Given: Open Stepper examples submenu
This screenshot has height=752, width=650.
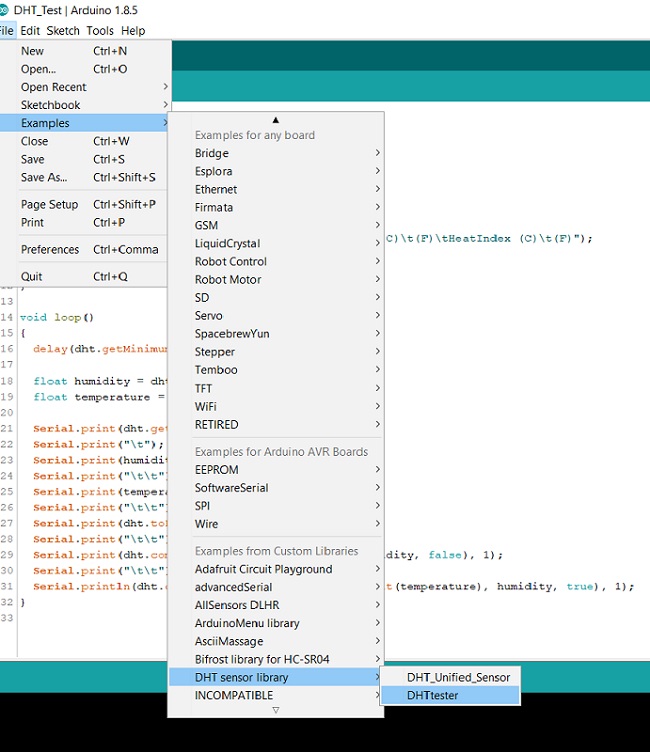Looking at the screenshot, I should click(276, 352).
